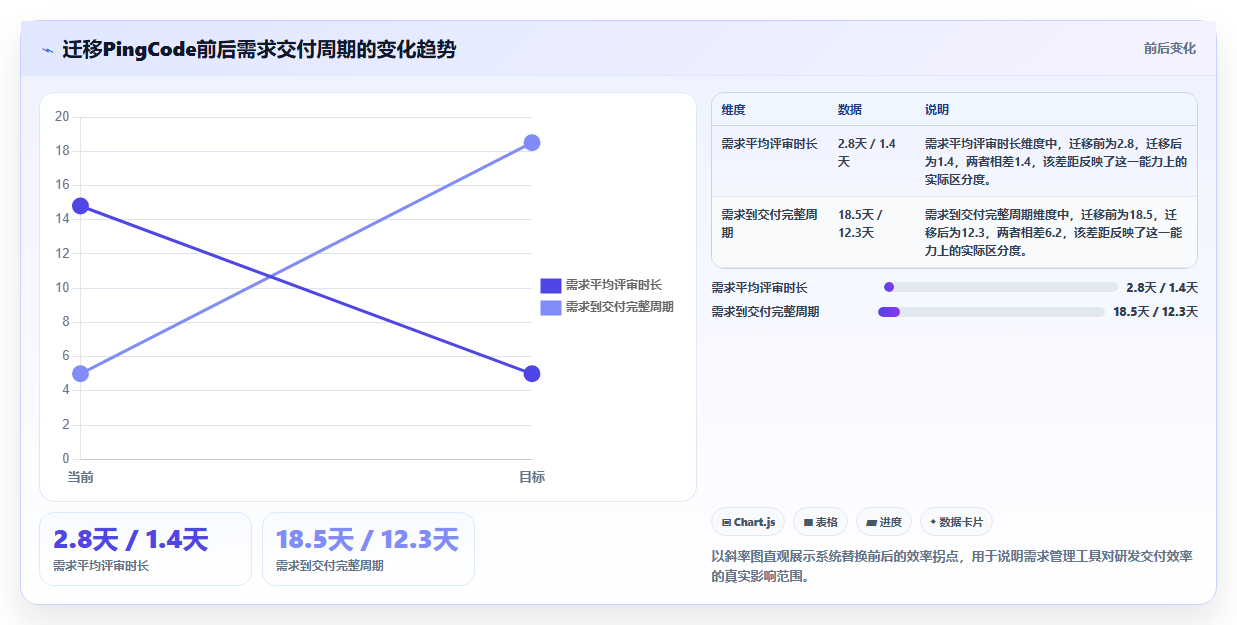Click description mentioning 两者相差6.2
This screenshot has height=625, width=1237.
tap(1056, 232)
